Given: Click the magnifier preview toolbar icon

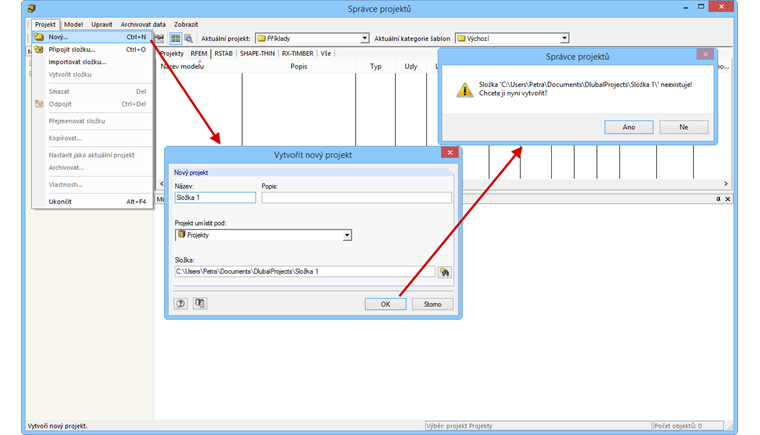Looking at the screenshot, I should [189, 38].
